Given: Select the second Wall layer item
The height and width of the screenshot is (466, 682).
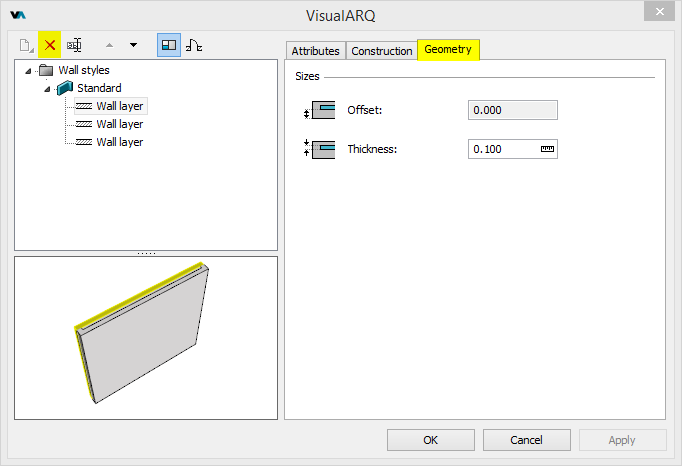Looking at the screenshot, I should pos(119,124).
